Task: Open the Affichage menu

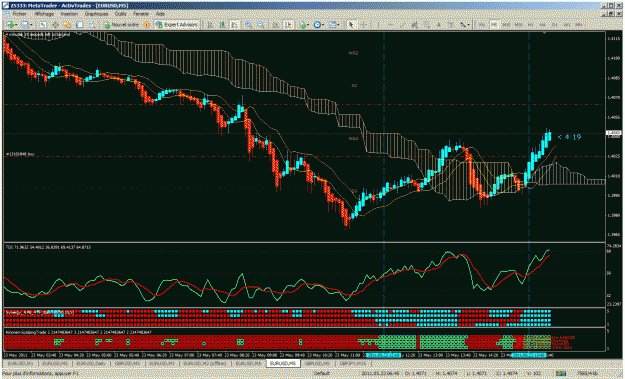Action: click(x=44, y=14)
